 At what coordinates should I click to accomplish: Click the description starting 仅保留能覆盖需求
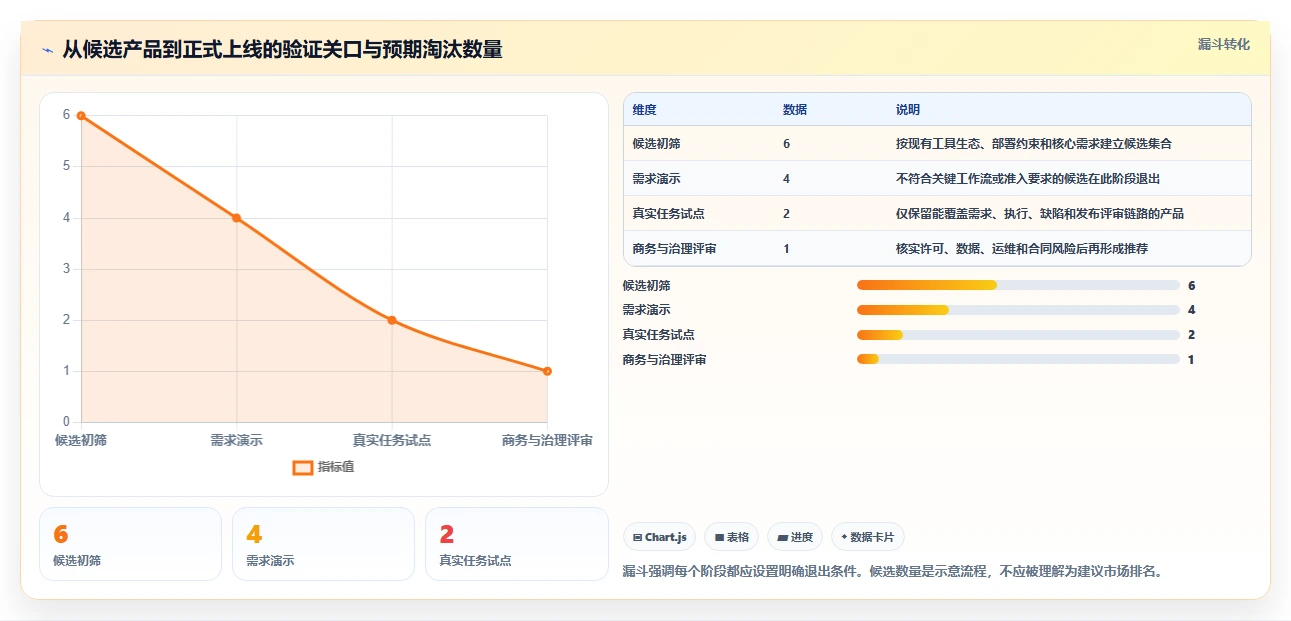[1040, 214]
